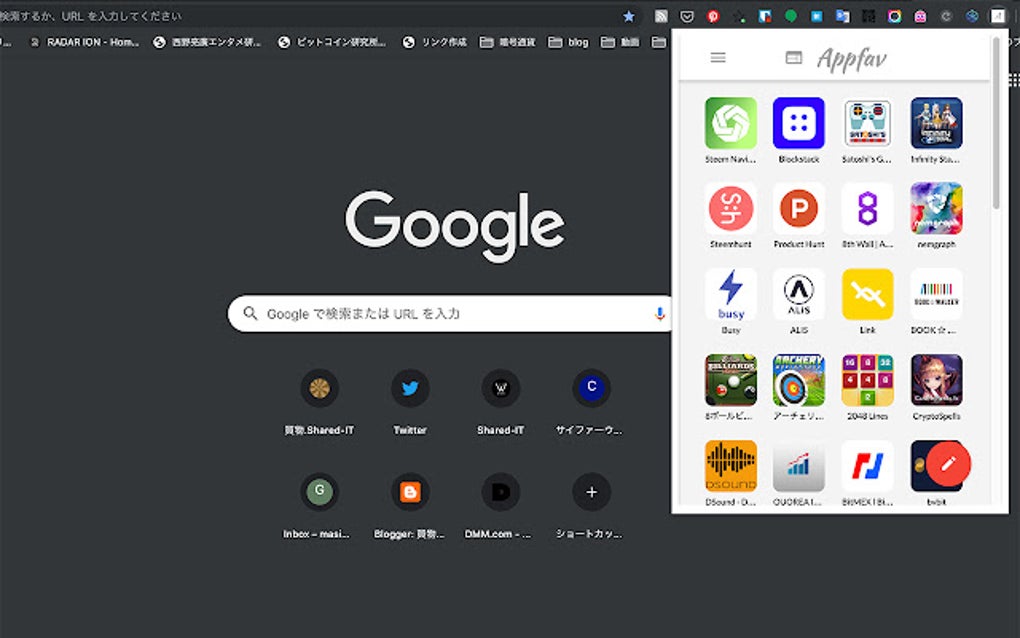Image resolution: width=1020 pixels, height=638 pixels.
Task: Open the リンク作成 bookmark
Action: [x=435, y=42]
